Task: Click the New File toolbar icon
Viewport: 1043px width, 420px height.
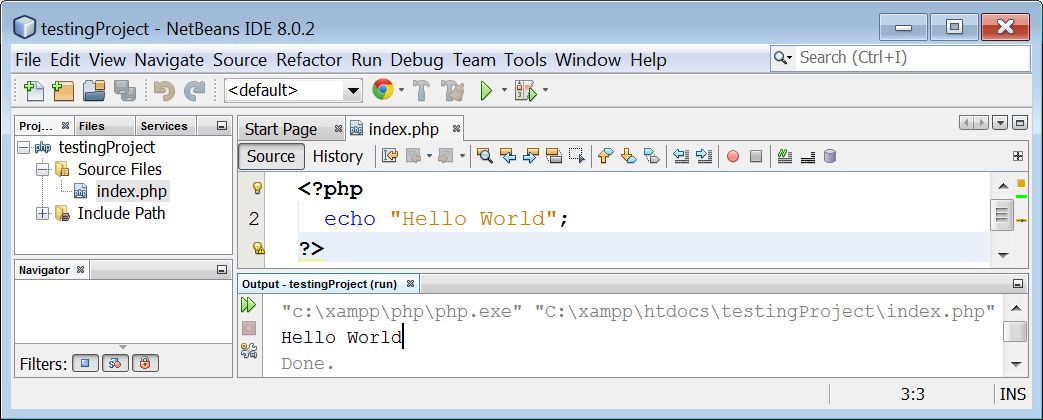Action: click(x=33, y=90)
